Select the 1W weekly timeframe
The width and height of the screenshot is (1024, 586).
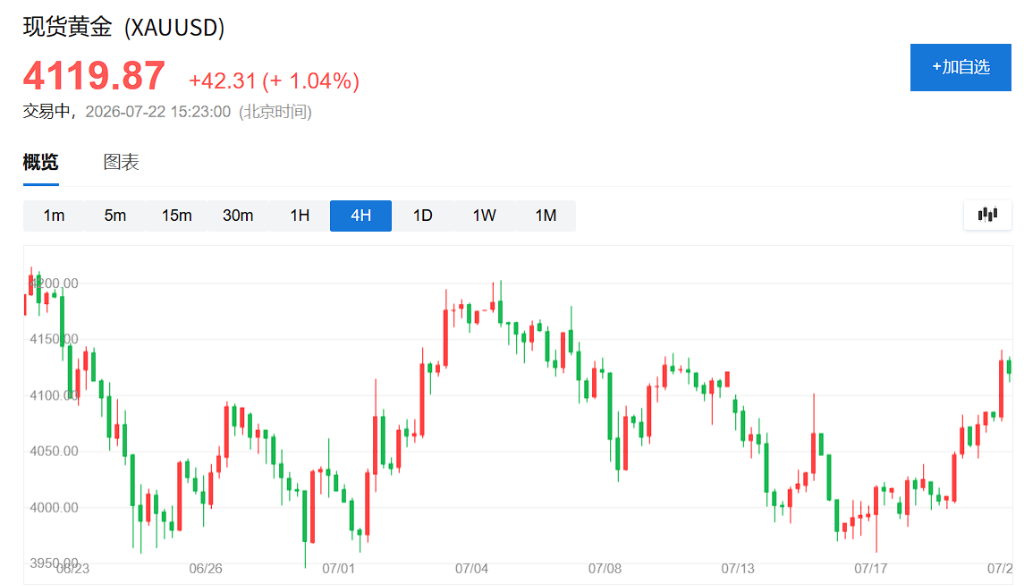pyautogui.click(x=484, y=216)
